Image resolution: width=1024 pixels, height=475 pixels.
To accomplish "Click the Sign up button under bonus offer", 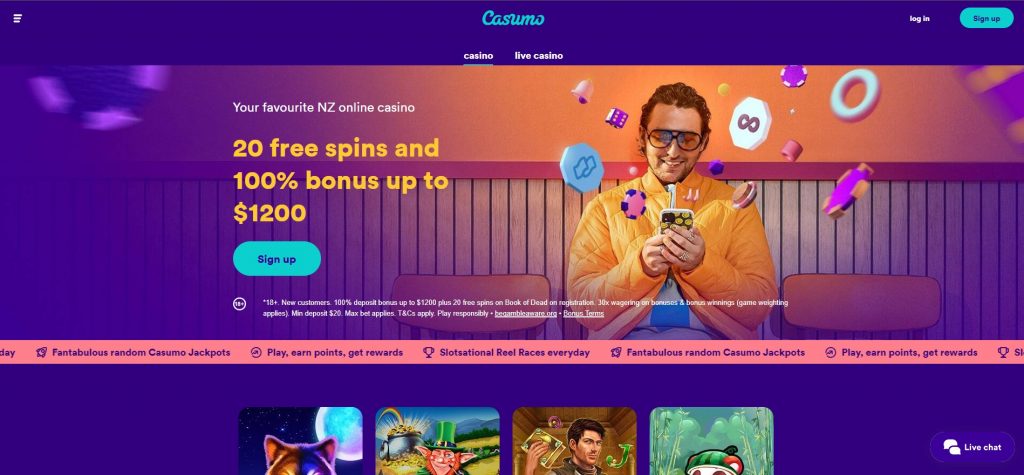I will [x=277, y=259].
